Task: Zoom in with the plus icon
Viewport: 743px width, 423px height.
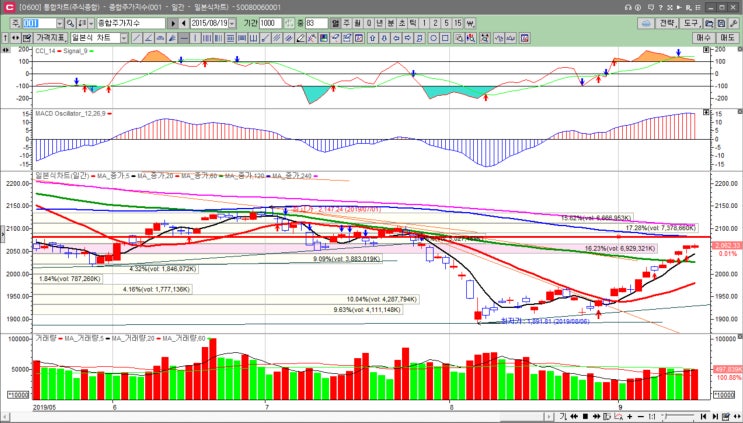Action: coord(629,416)
